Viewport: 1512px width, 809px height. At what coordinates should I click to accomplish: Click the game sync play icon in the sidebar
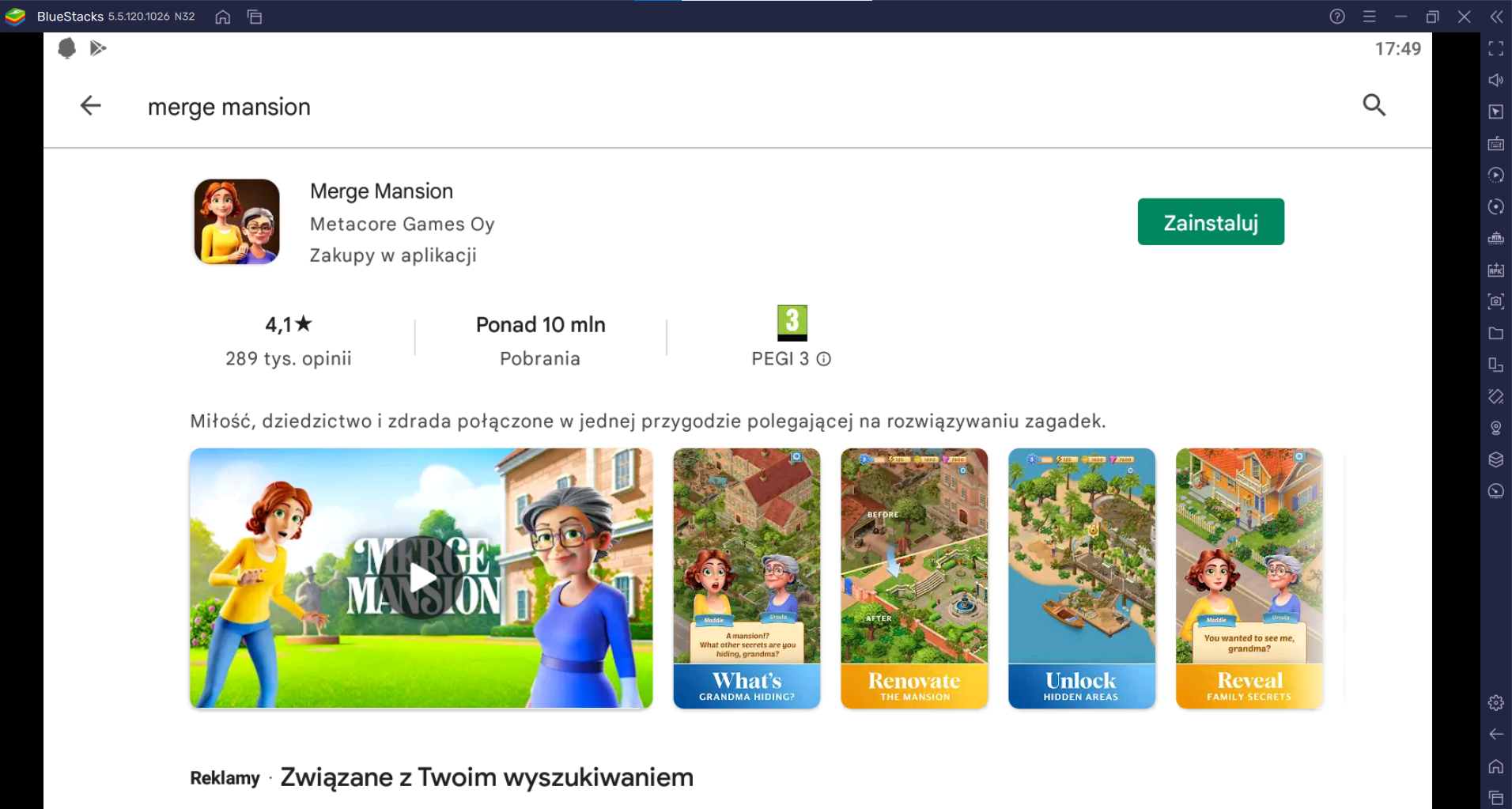click(1496, 175)
